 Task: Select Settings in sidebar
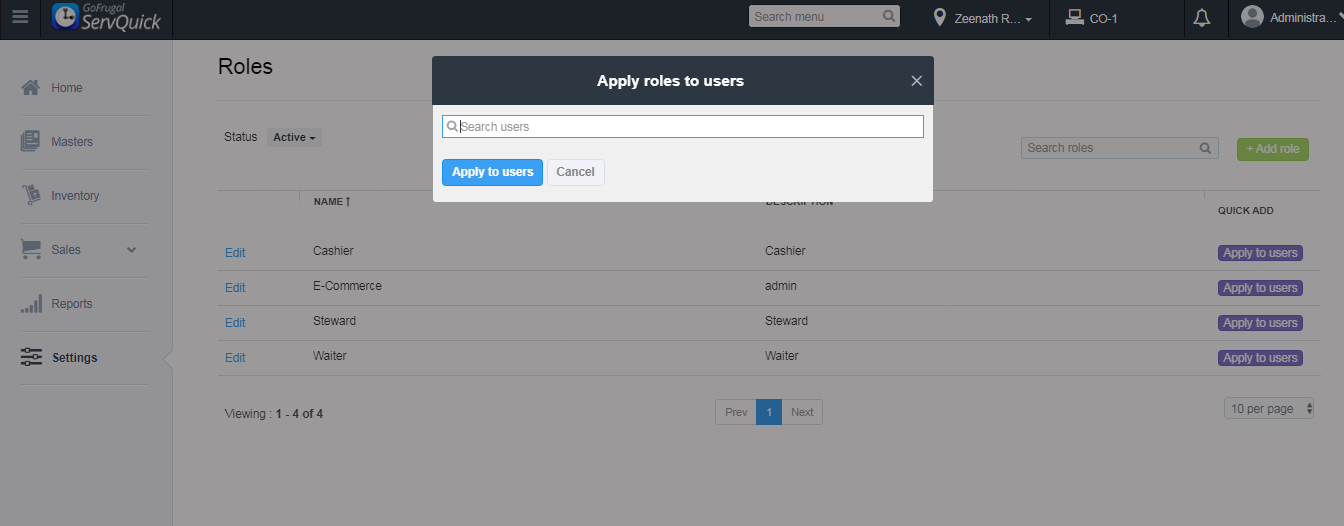click(x=74, y=358)
